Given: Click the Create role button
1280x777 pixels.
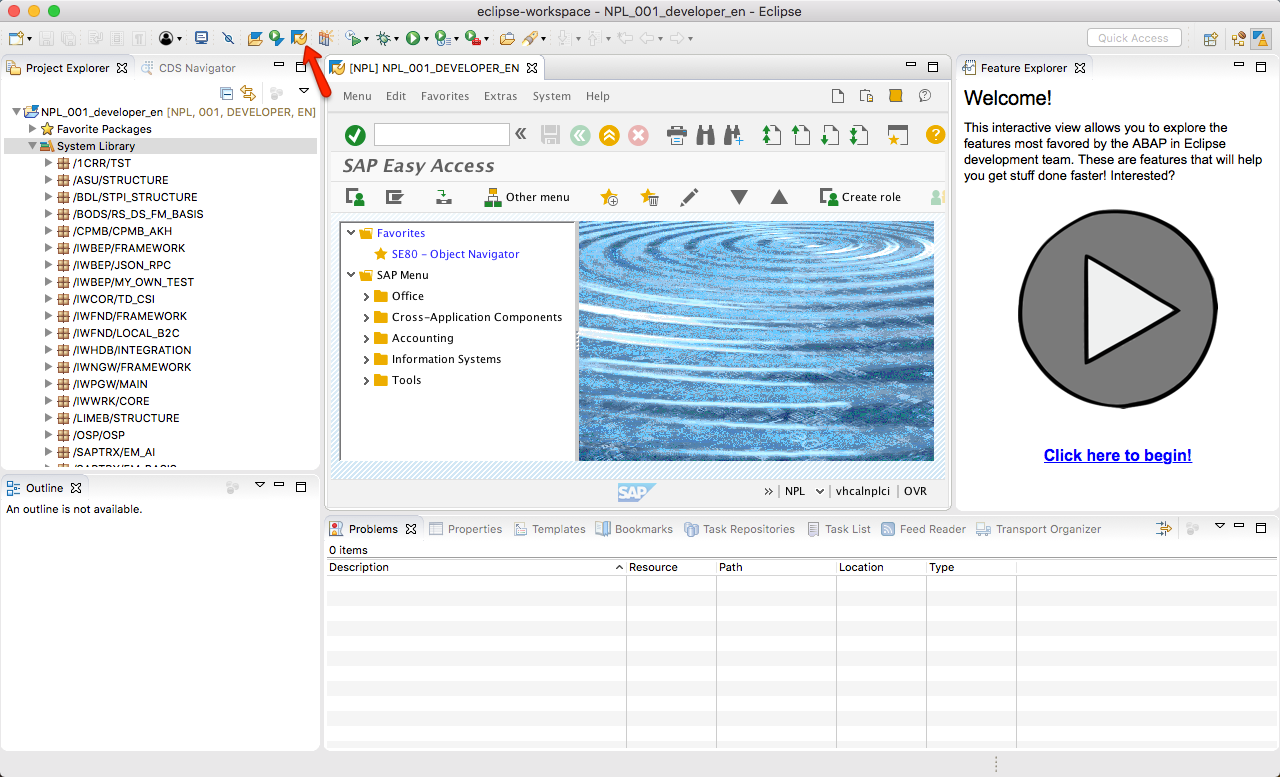Looking at the screenshot, I should [860, 197].
